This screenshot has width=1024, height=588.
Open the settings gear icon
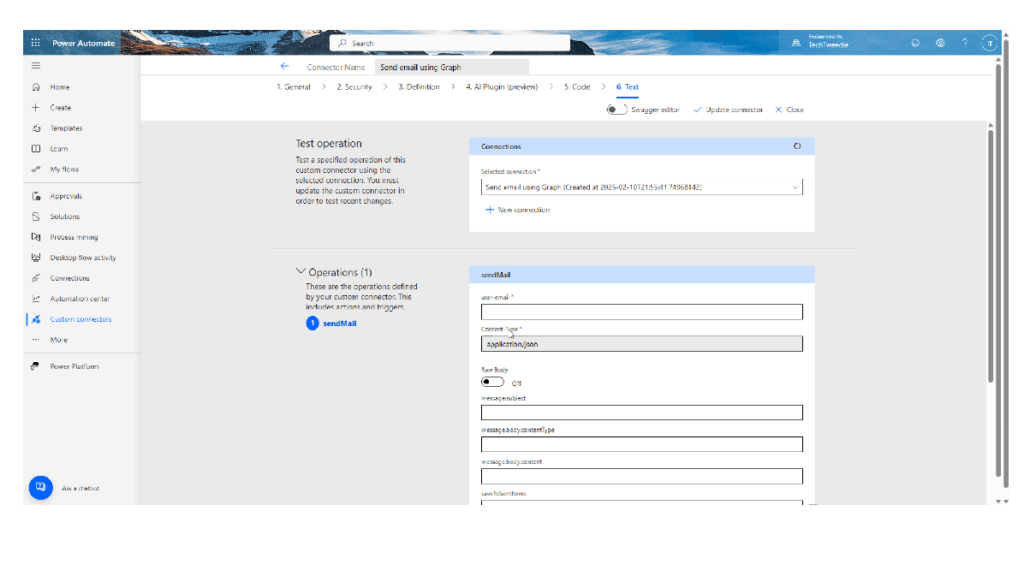(x=940, y=43)
